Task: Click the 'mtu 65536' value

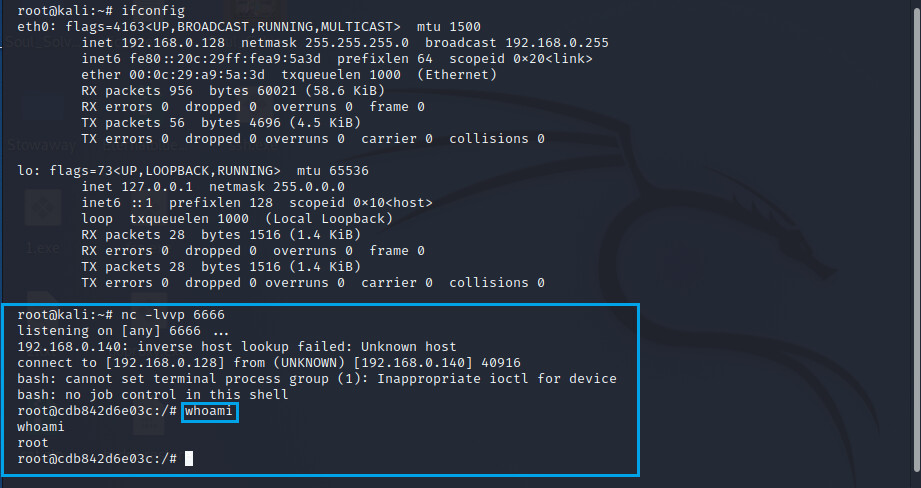Action: coord(332,171)
